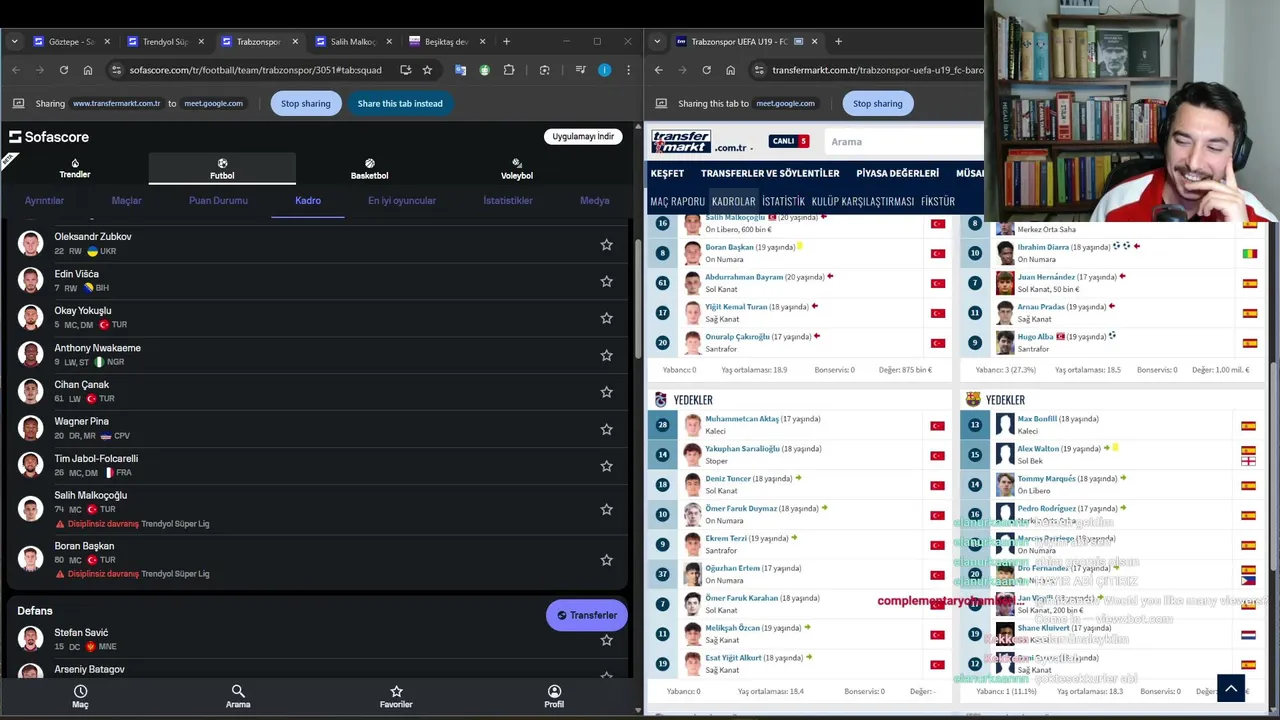Click Transfermarkt scroll-to-top arrow button
The height and width of the screenshot is (720, 1280).
pyautogui.click(x=1231, y=688)
